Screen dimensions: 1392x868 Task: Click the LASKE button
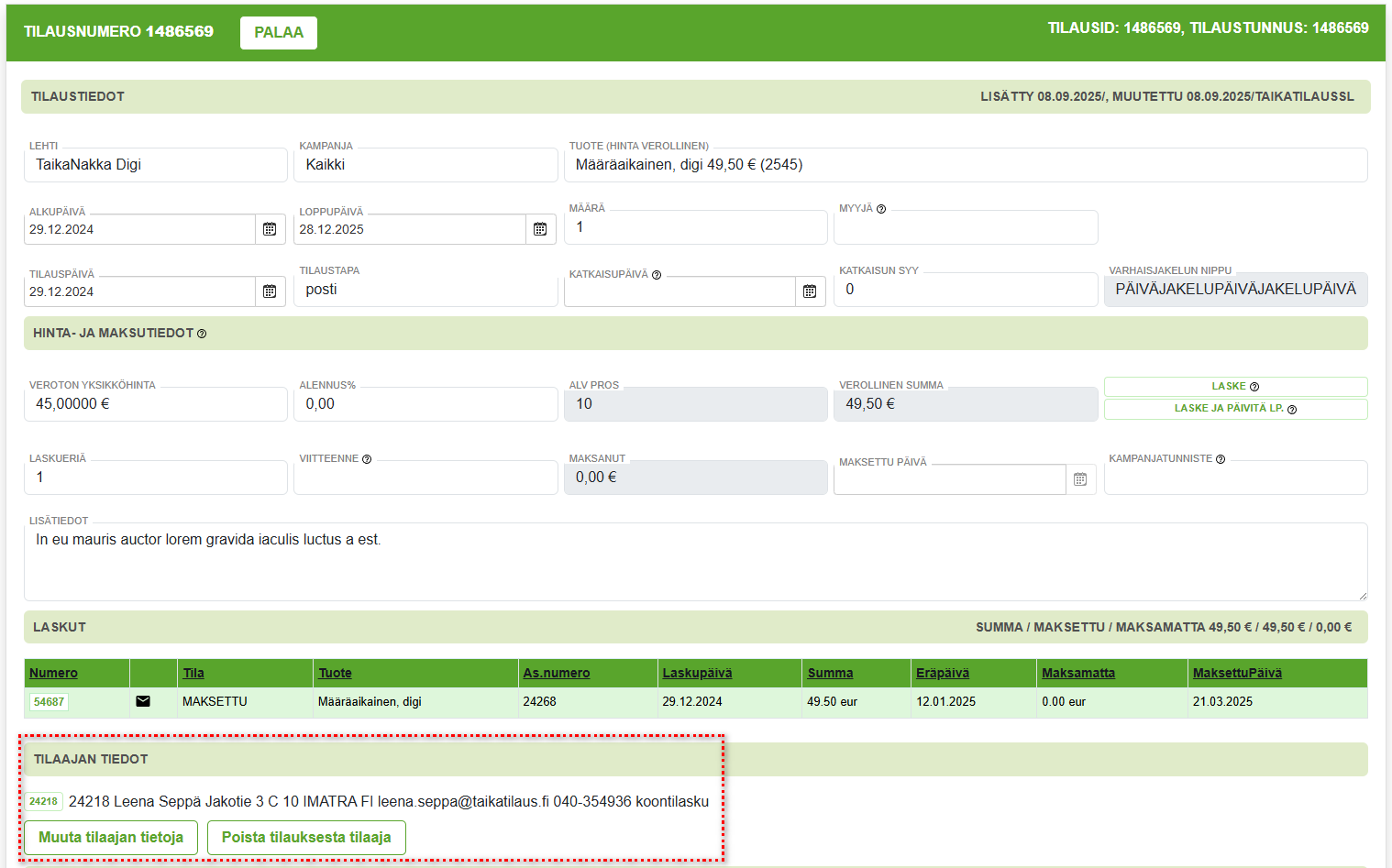[1234, 387]
